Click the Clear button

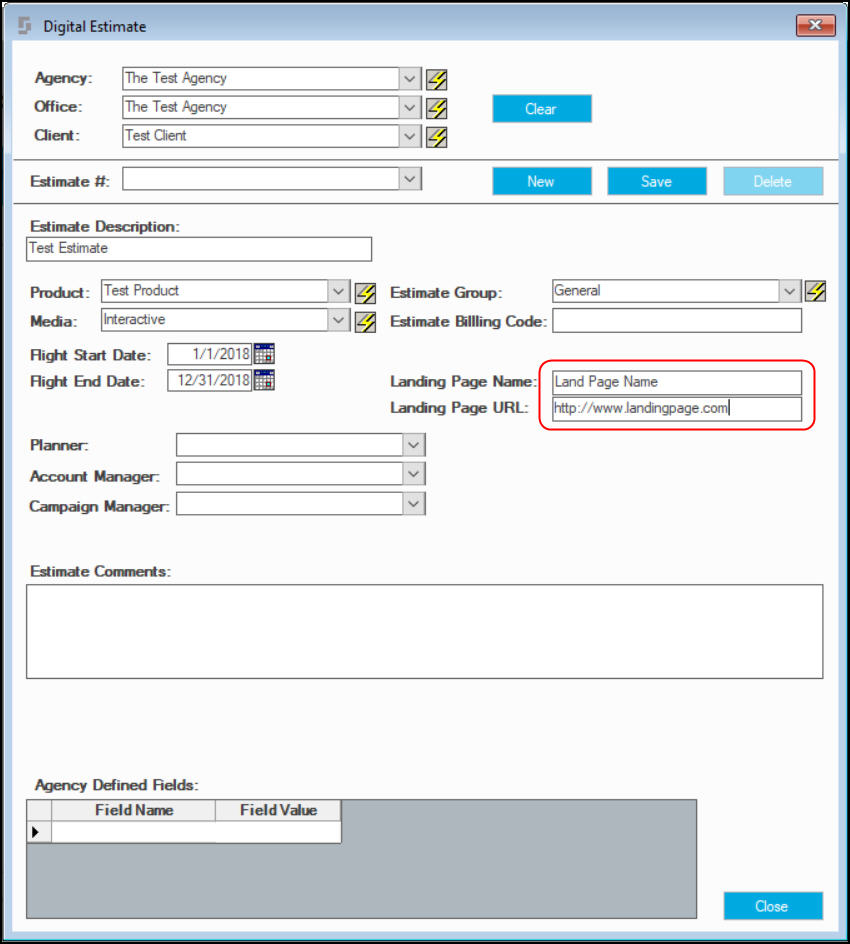coord(542,109)
